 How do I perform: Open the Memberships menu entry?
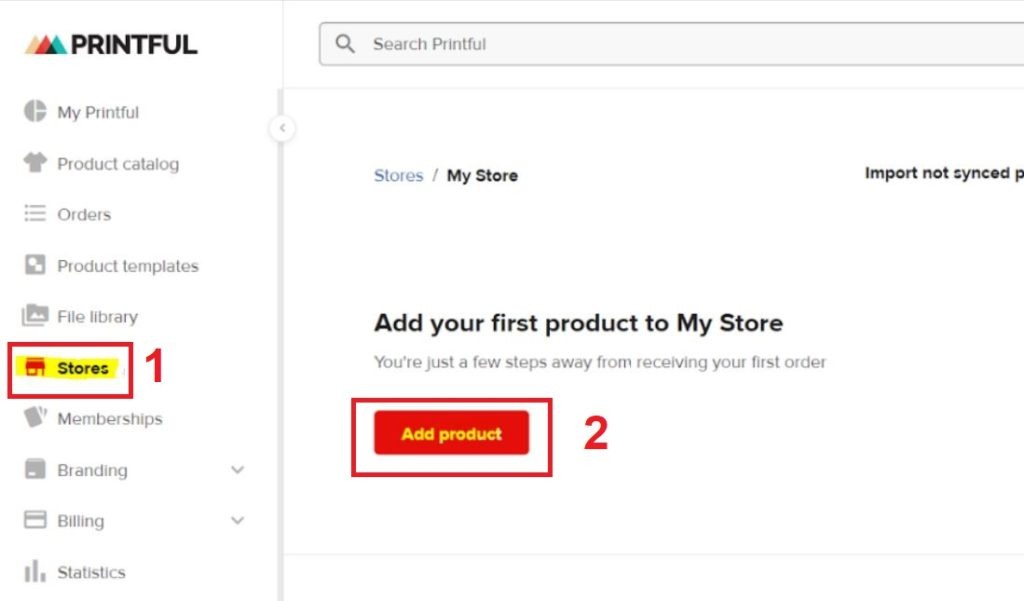[110, 418]
